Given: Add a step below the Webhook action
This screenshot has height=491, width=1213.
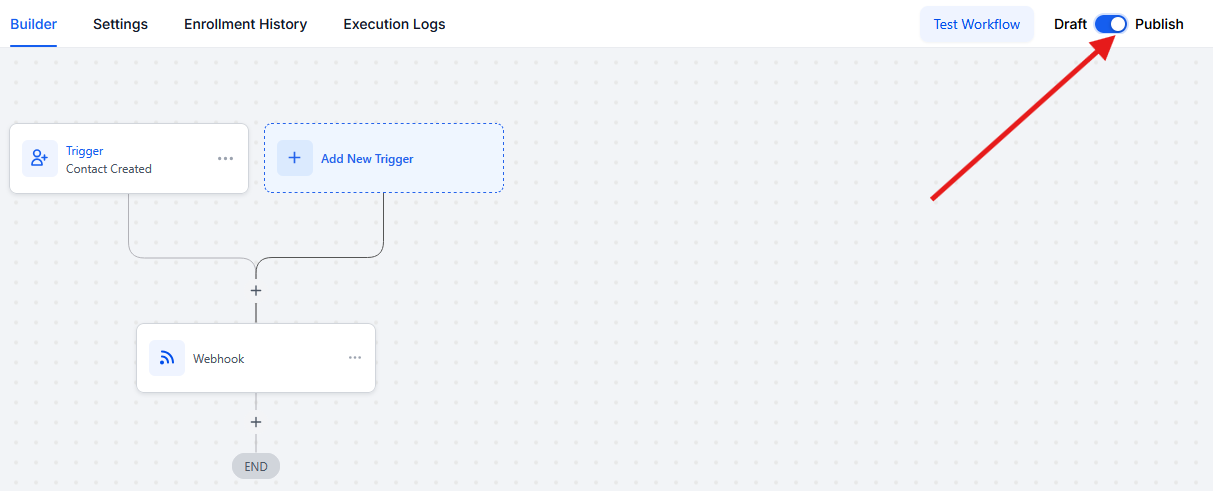Looking at the screenshot, I should coord(256,422).
